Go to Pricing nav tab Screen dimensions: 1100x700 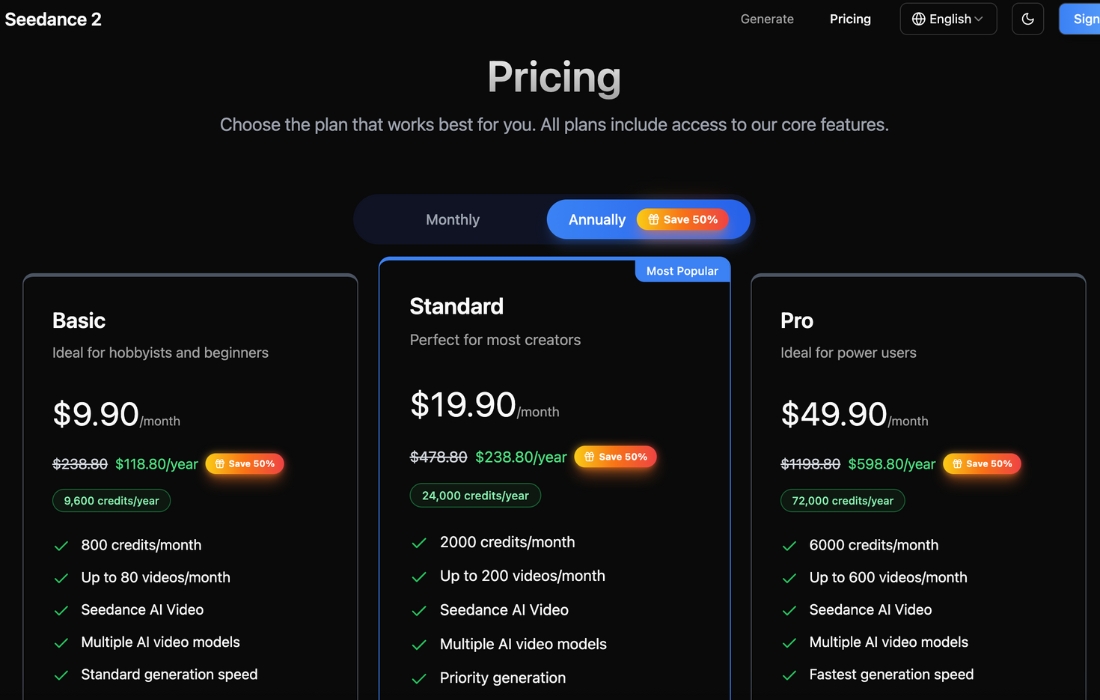click(850, 19)
